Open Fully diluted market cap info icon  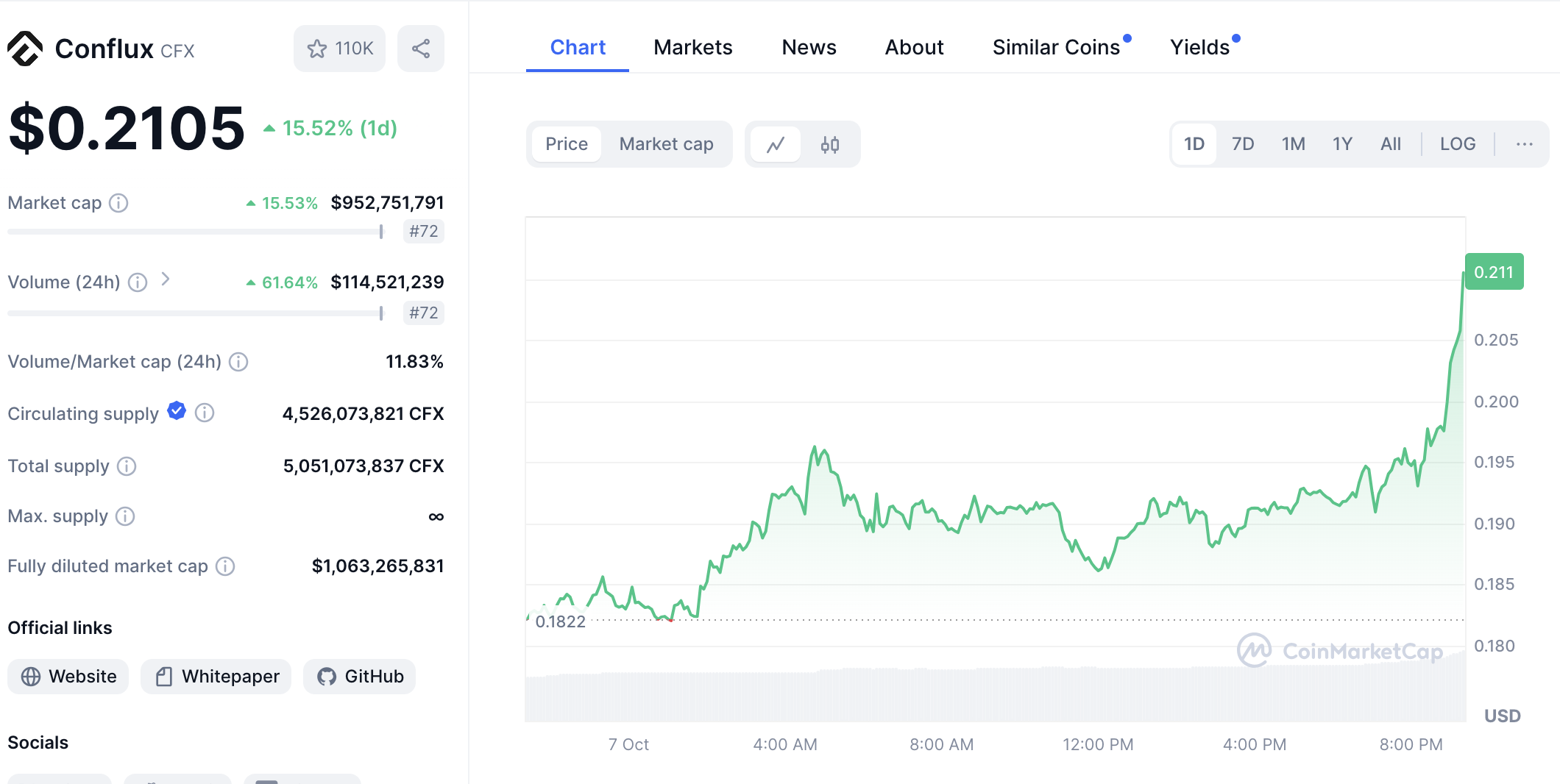[x=225, y=566]
